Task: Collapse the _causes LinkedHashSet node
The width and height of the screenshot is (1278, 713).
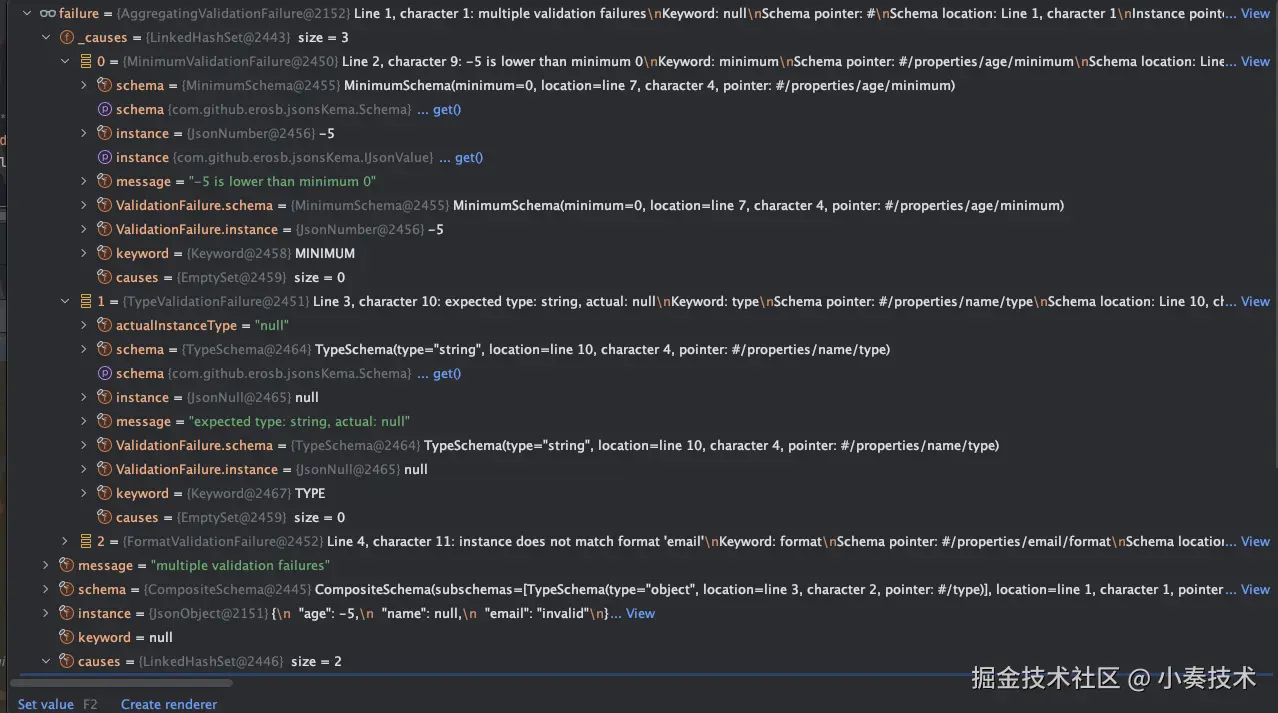Action: (46, 37)
